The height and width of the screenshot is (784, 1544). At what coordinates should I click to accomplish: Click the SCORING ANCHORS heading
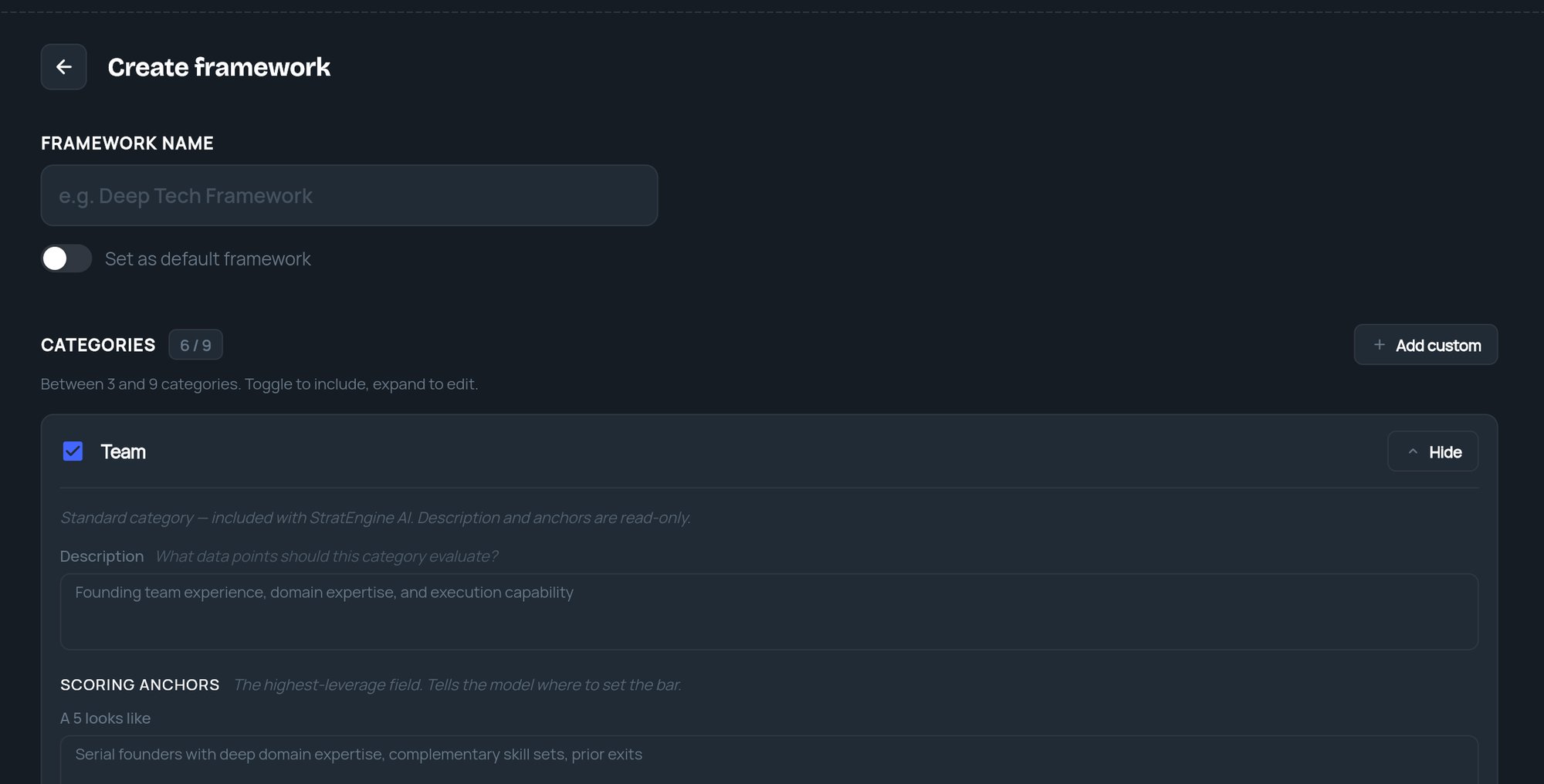click(x=140, y=685)
